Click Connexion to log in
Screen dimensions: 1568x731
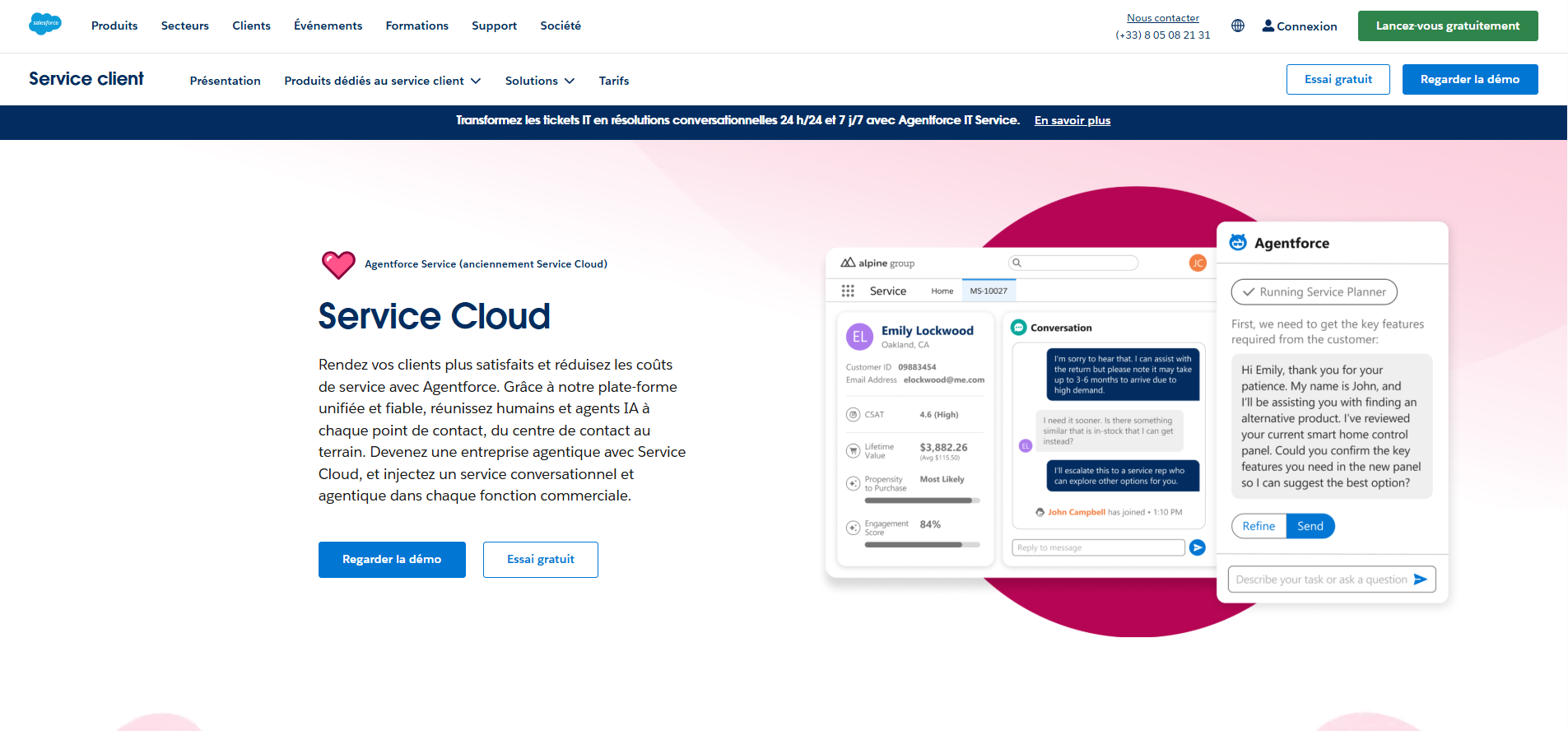pyautogui.click(x=1306, y=26)
